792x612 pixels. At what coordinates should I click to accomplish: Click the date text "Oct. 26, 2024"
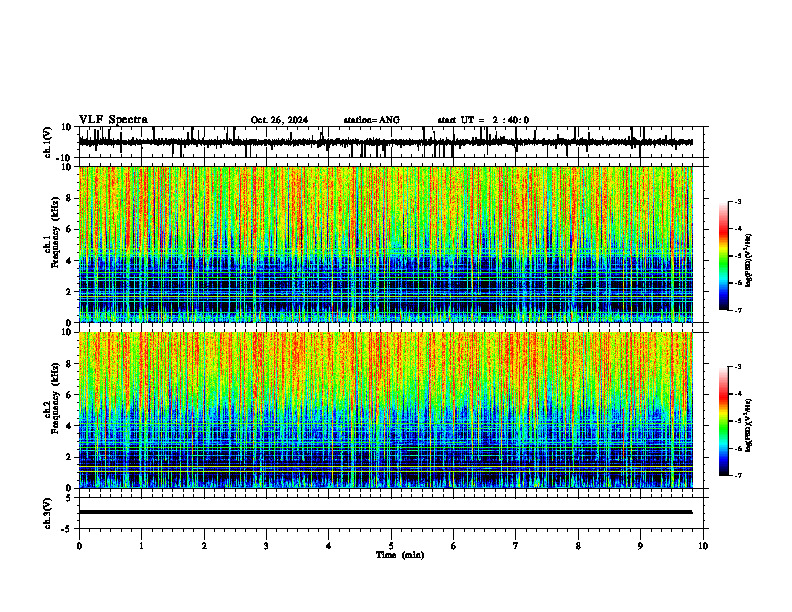(279, 120)
